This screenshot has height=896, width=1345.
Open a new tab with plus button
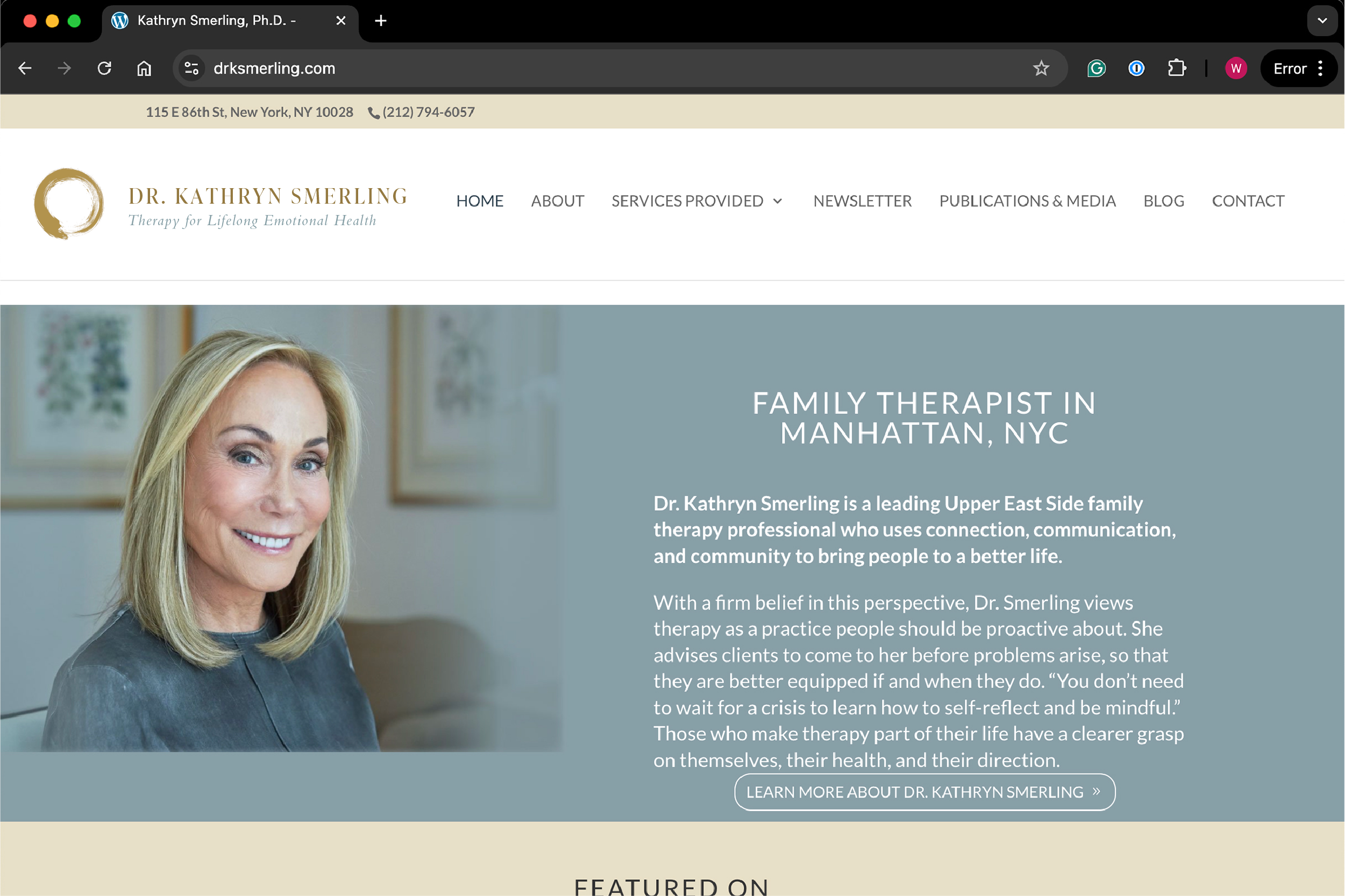coord(381,20)
